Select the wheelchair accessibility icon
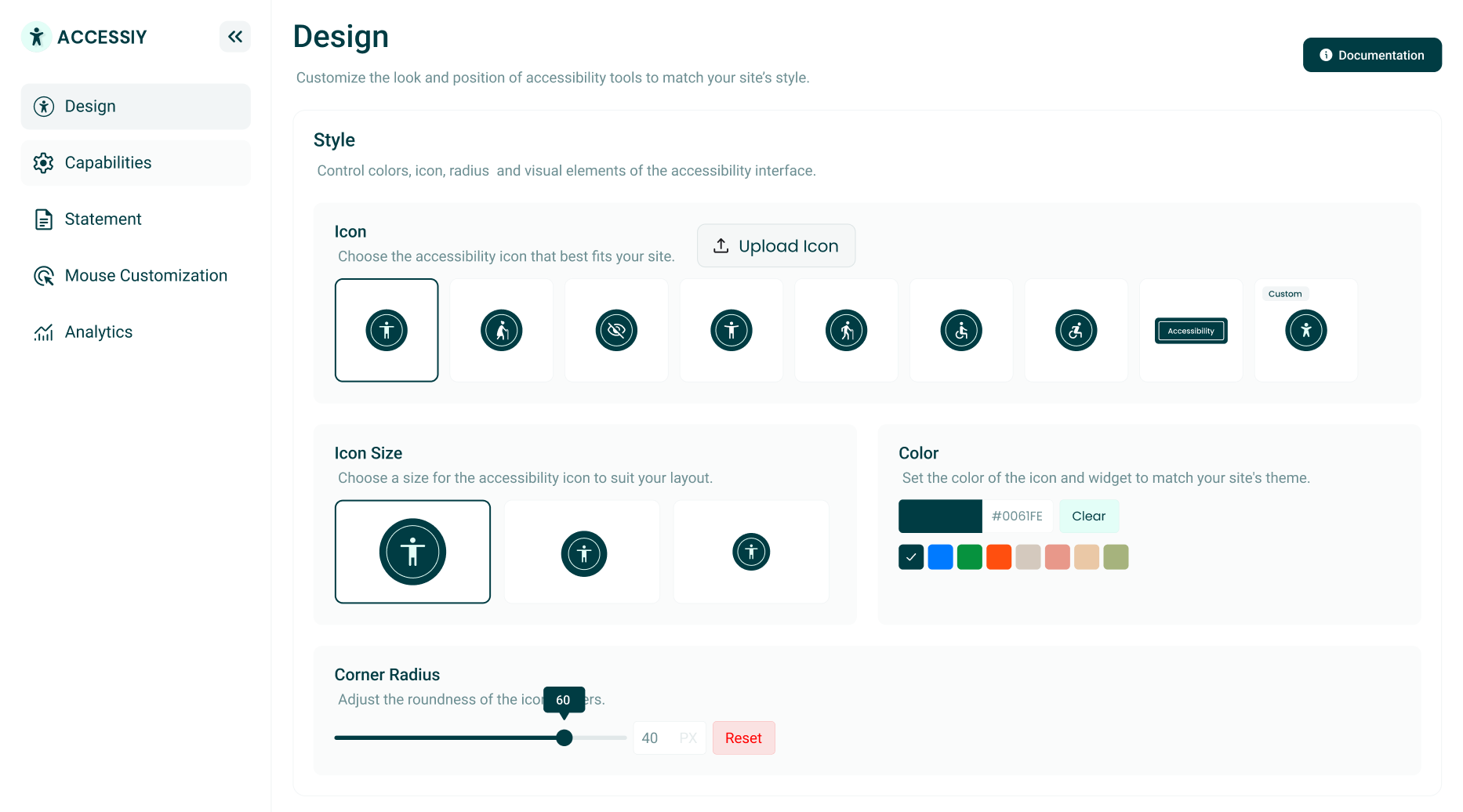 tap(961, 330)
